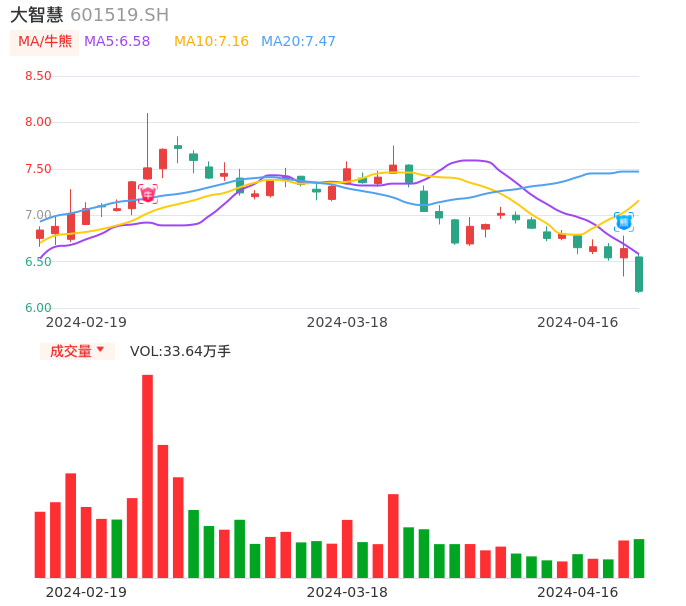The width and height of the screenshot is (686, 606).
Task: Click the blue bear (熊) signal marker
Action: click(x=624, y=222)
